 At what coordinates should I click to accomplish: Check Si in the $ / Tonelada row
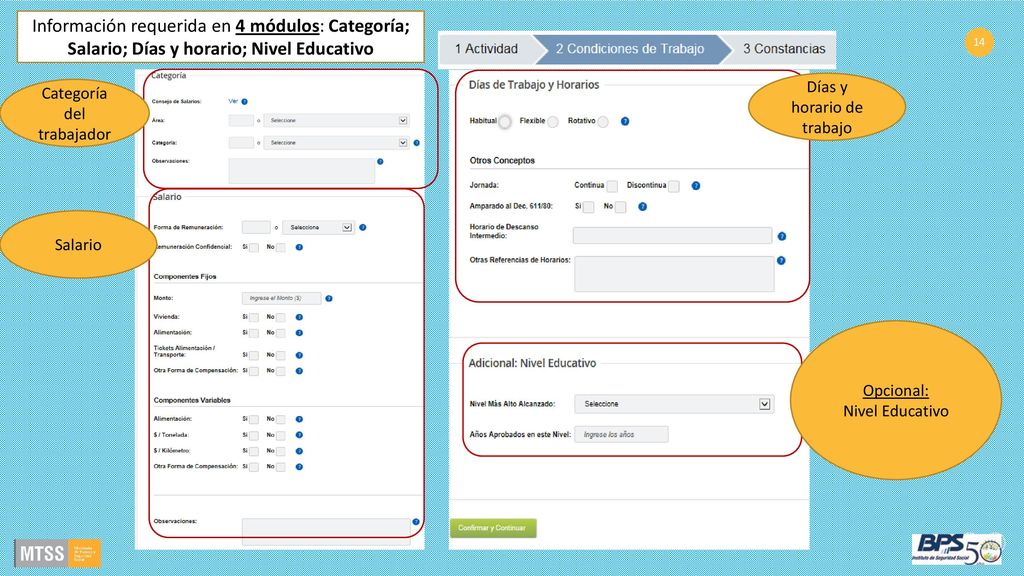(x=254, y=436)
